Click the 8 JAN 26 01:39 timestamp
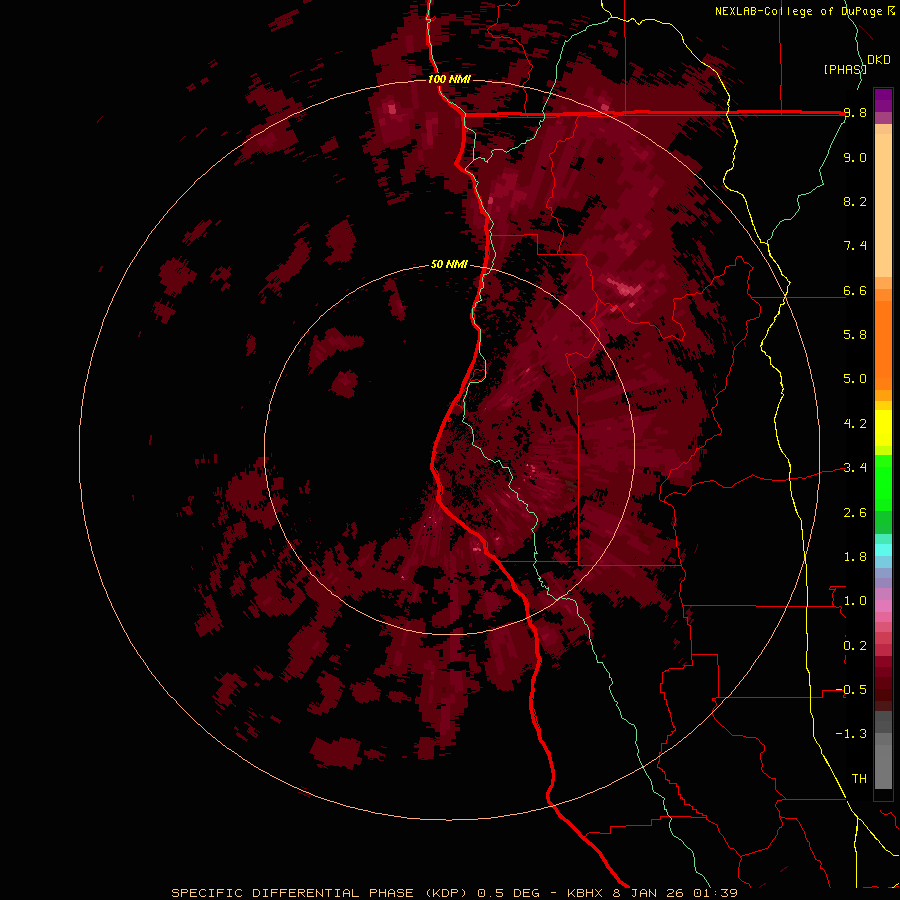 coord(675,893)
